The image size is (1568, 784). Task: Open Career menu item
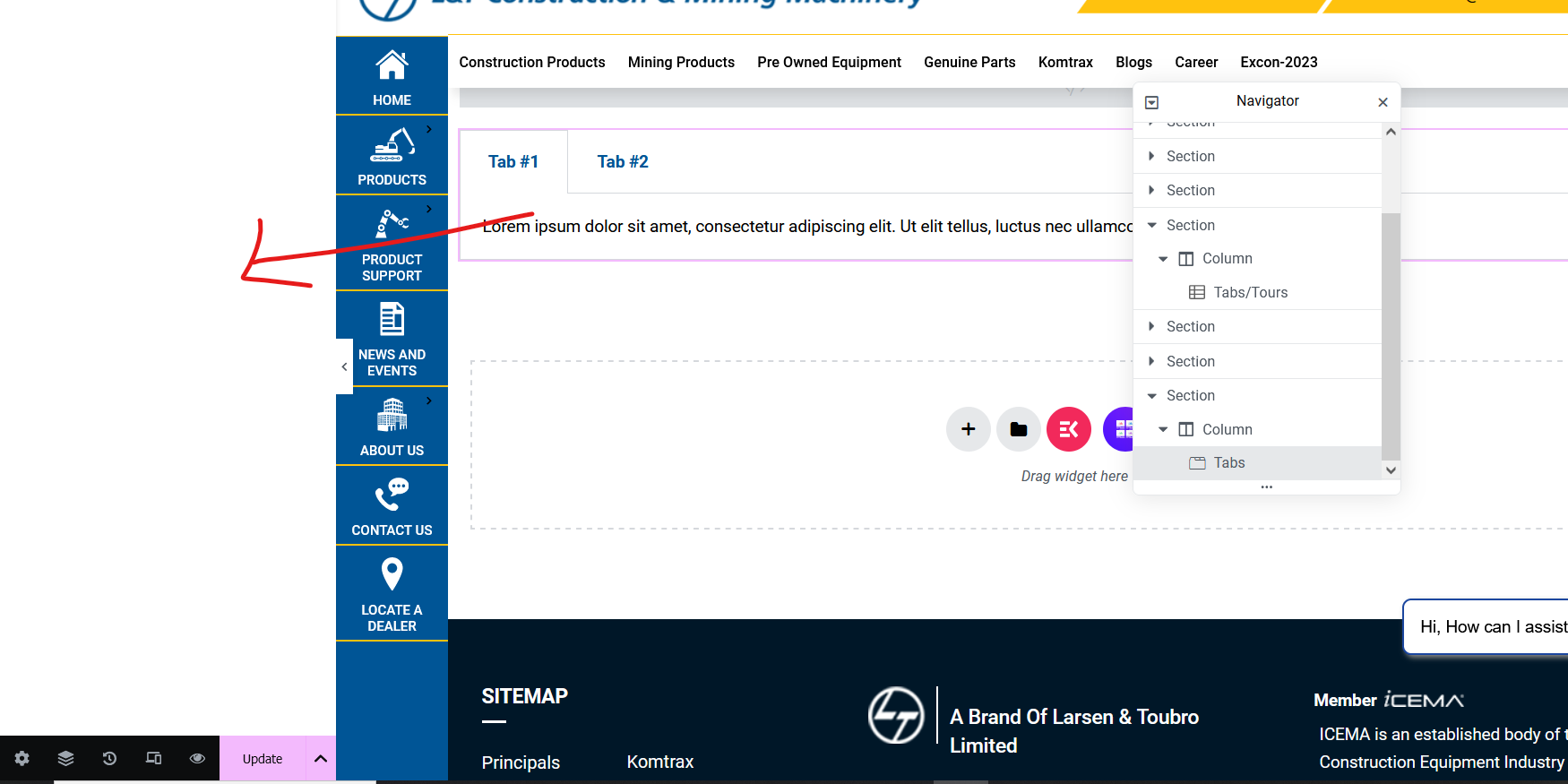click(x=1196, y=62)
